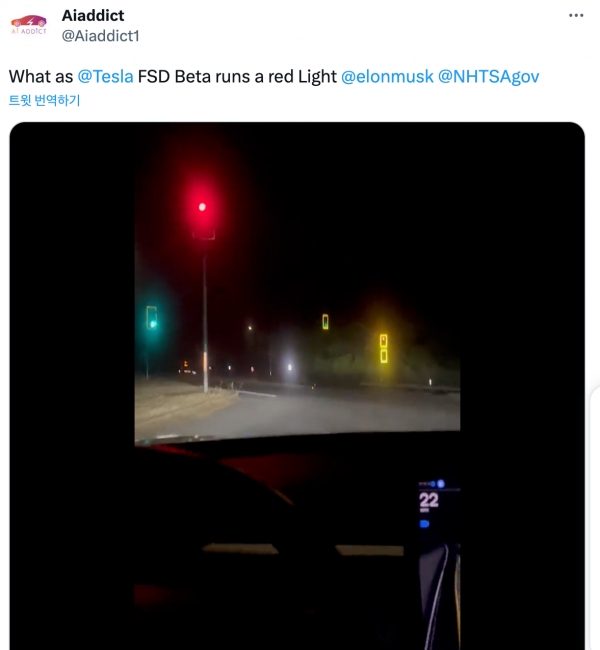Click the blue dot indicator above 22
The height and width of the screenshot is (650, 600).
pyautogui.click(x=440, y=484)
